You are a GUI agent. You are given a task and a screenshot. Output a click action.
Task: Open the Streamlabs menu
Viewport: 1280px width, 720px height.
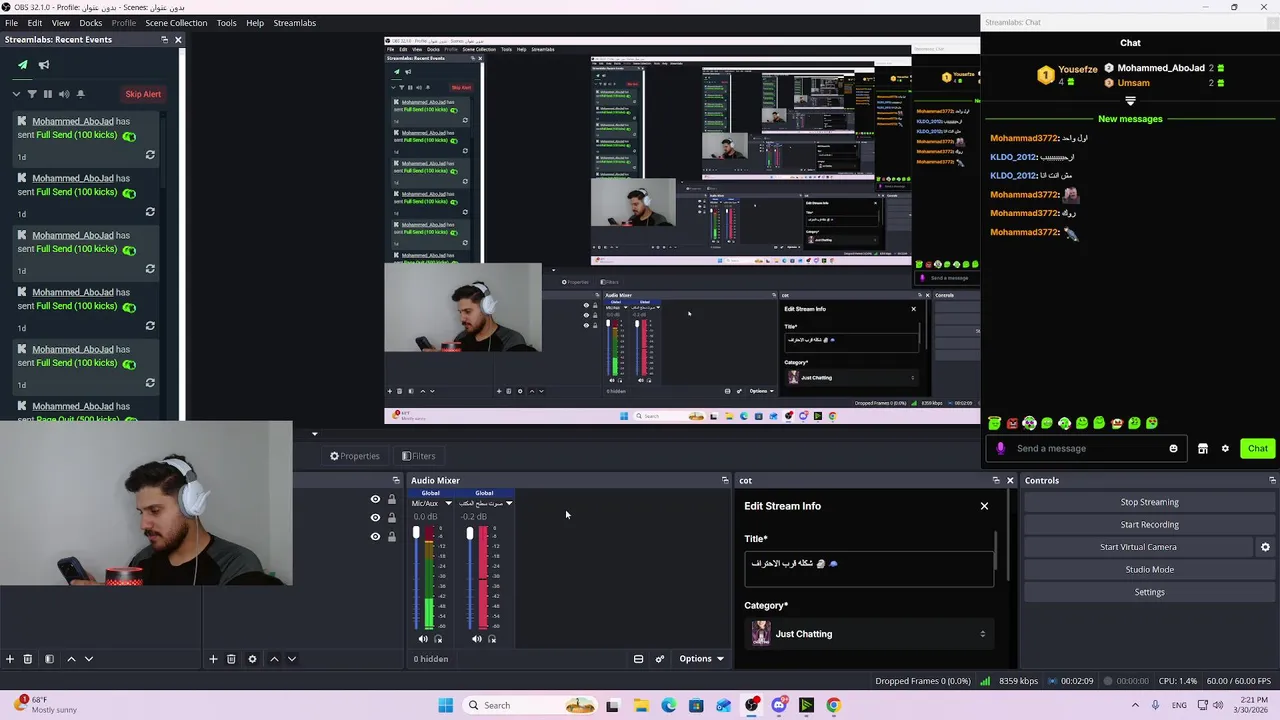tap(294, 23)
